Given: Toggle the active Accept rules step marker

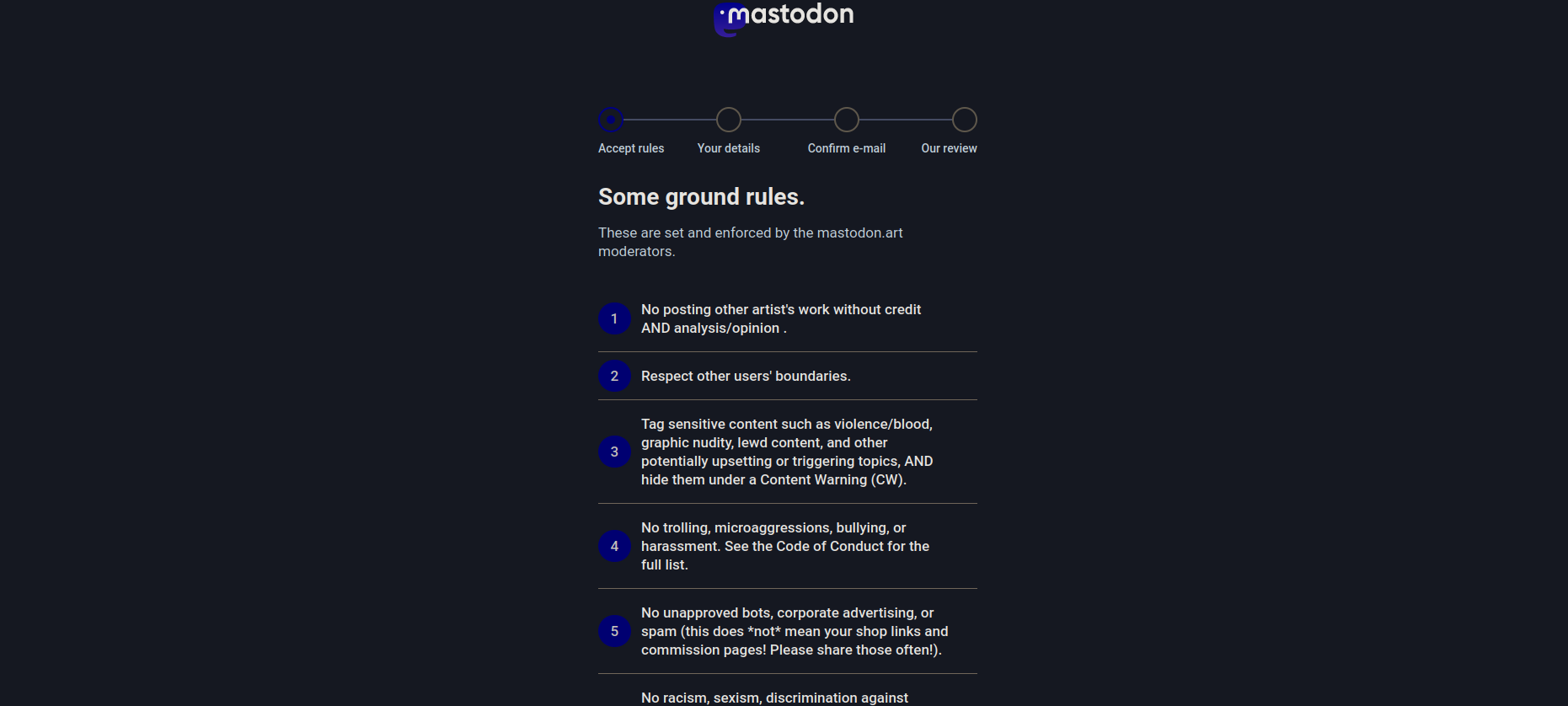Looking at the screenshot, I should click(610, 120).
